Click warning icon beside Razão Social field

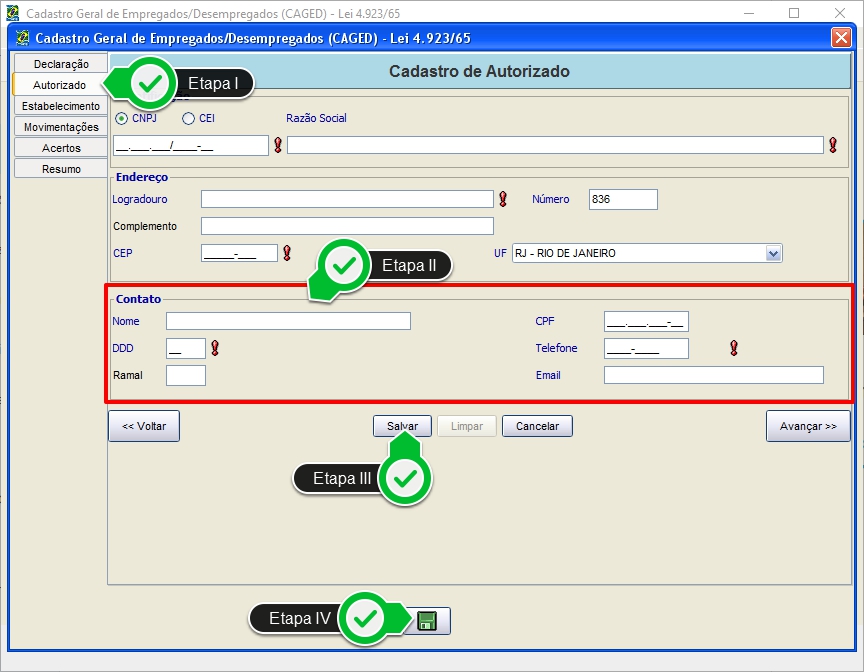pos(833,145)
